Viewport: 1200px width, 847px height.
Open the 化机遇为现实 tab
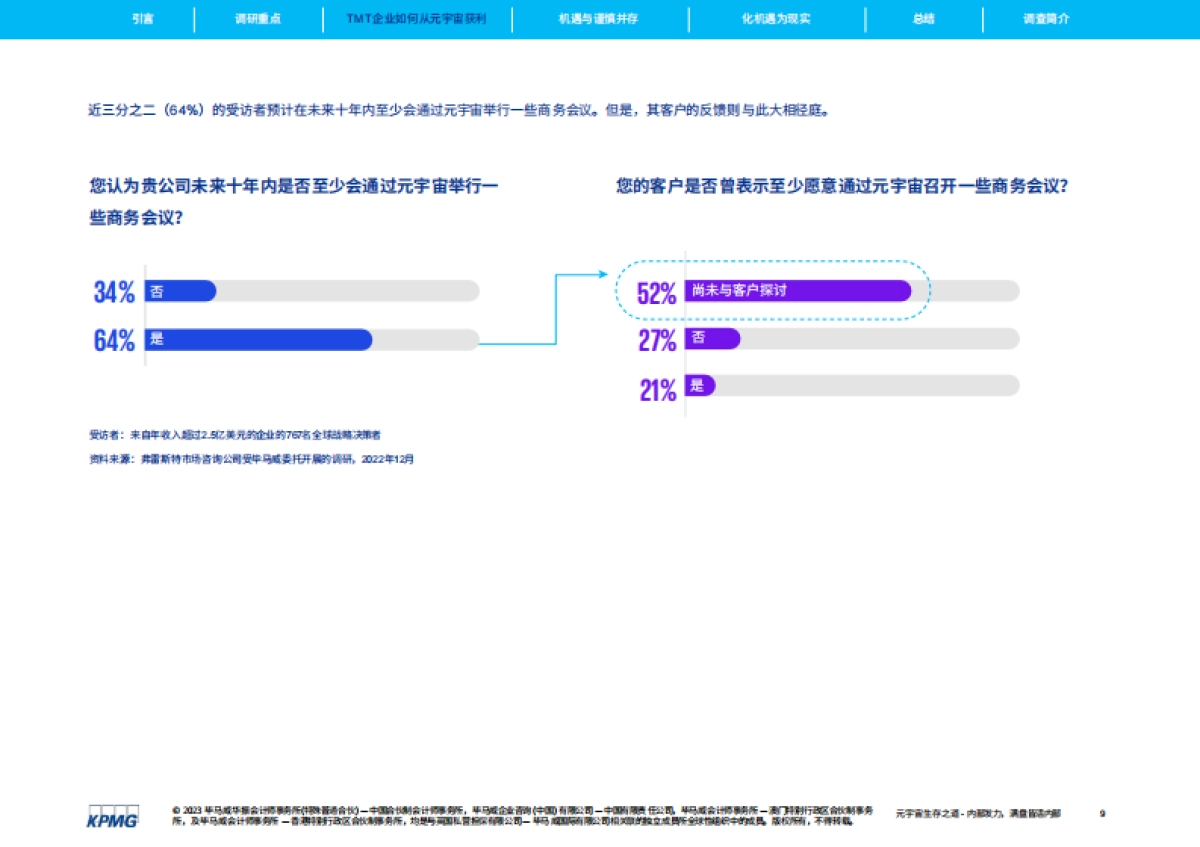[x=775, y=19]
